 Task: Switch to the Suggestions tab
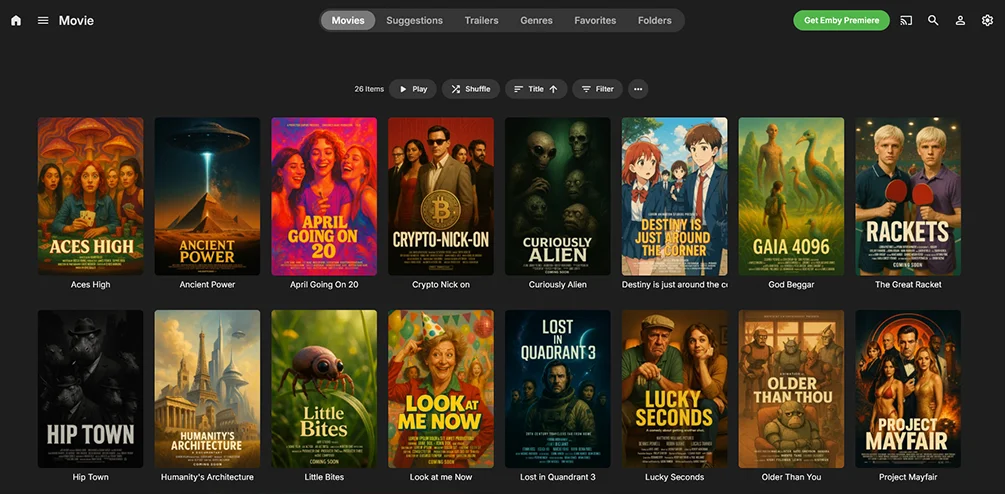pyautogui.click(x=414, y=20)
